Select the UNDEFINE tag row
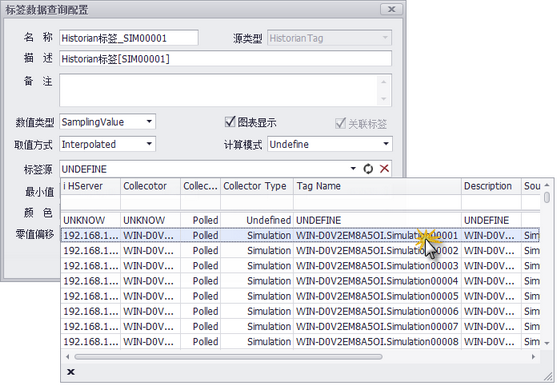 [300, 220]
